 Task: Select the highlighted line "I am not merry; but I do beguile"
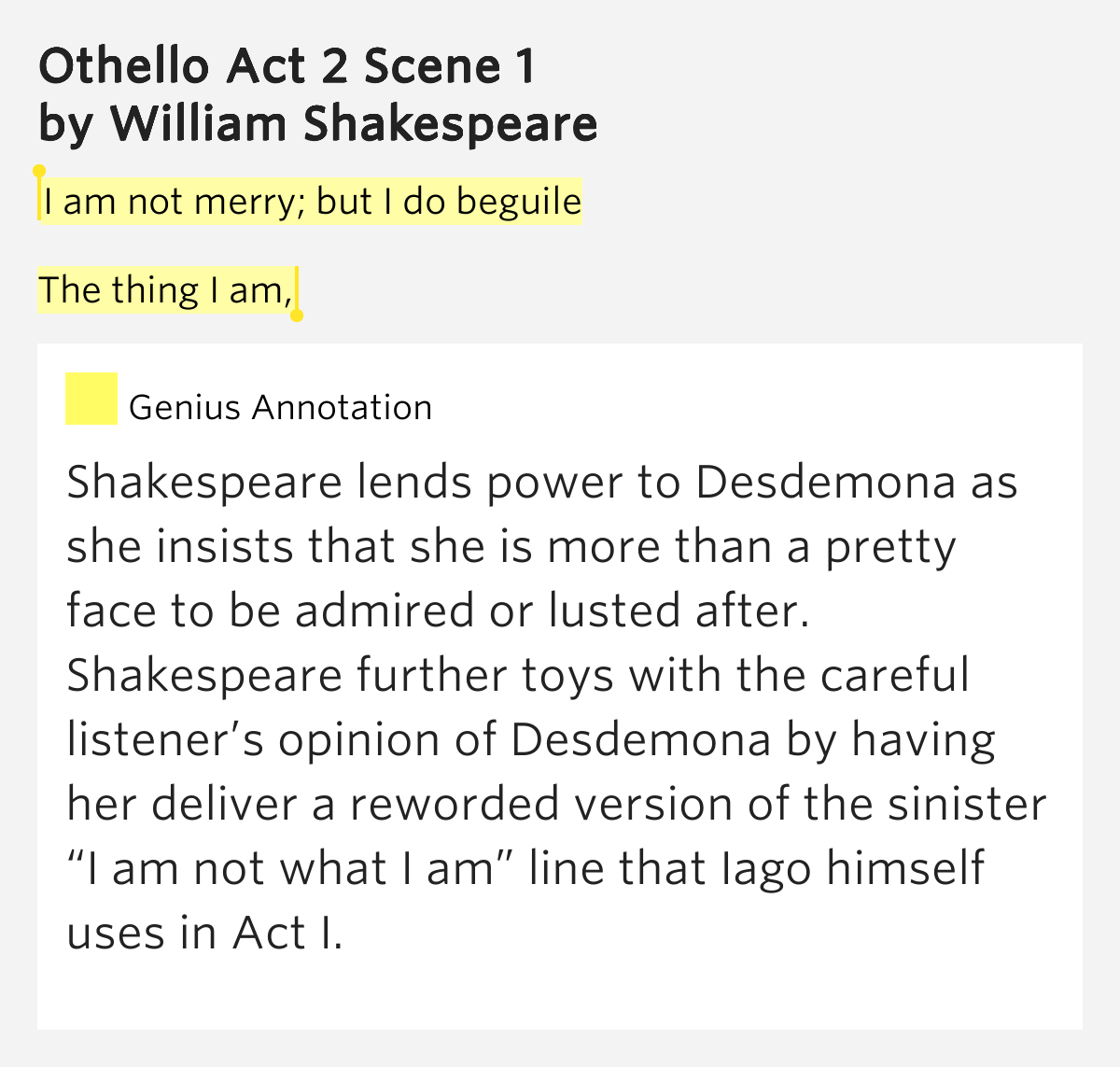click(312, 202)
